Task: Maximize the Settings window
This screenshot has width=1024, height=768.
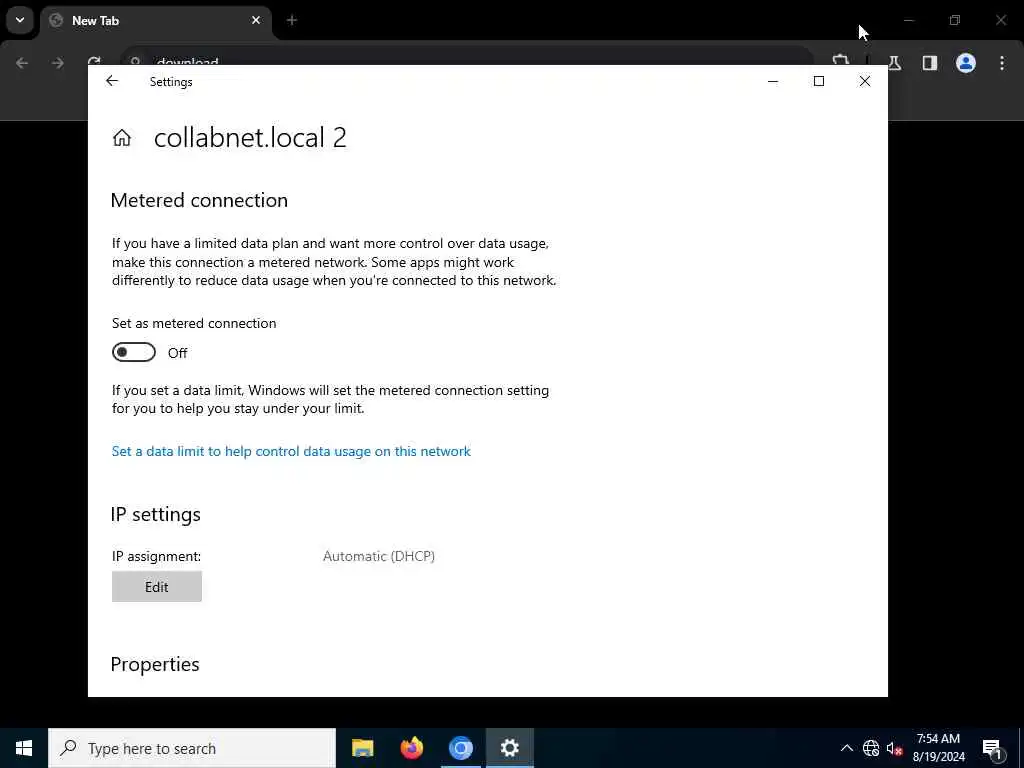Action: 819,81
